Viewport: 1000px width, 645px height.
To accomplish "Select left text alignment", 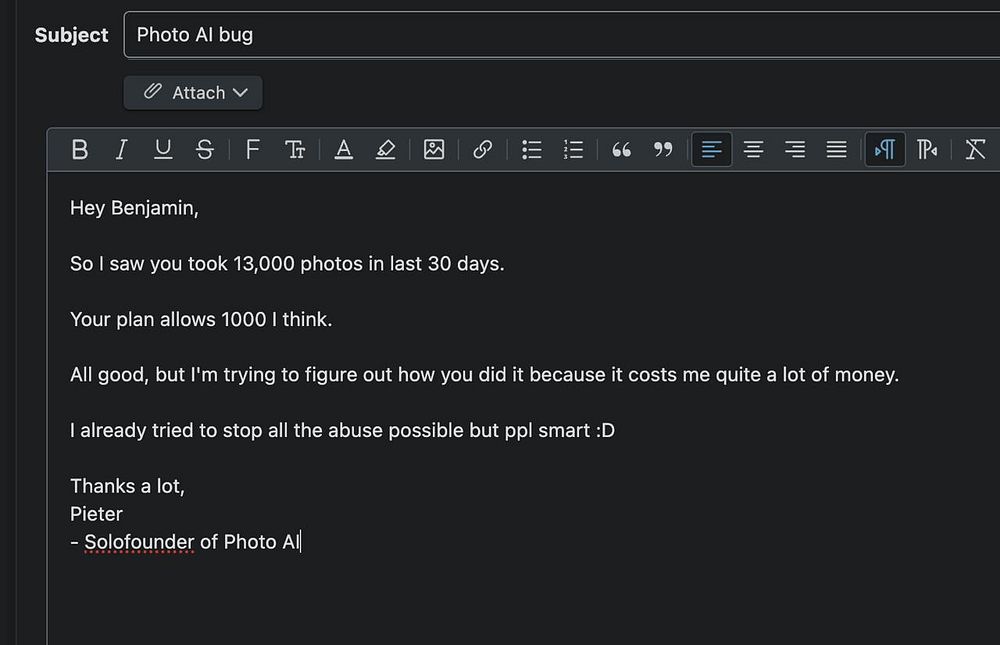I will point(712,150).
